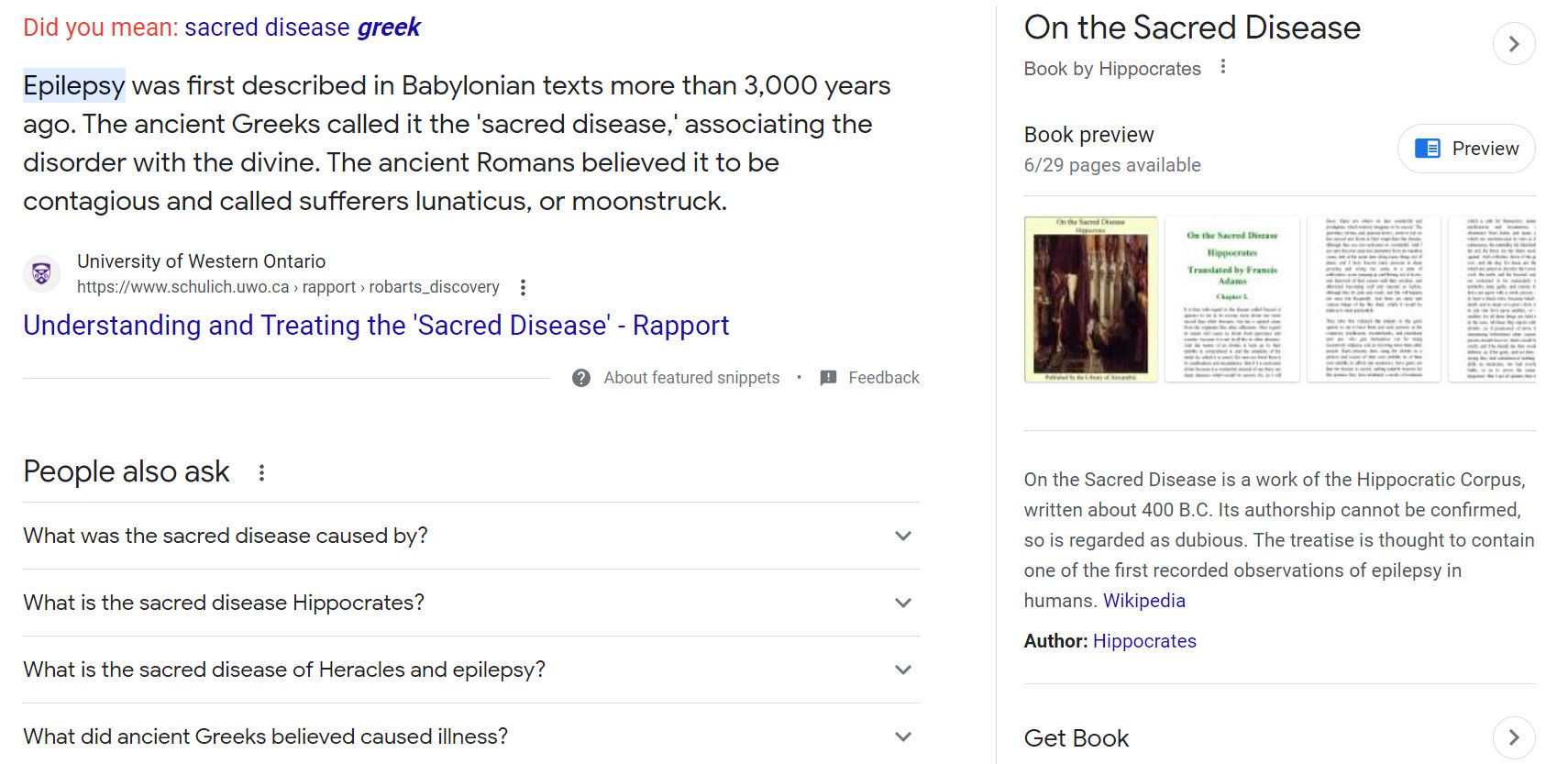Expand 'sacred disease of Heracles and epilepsy' question
Screen dimensions: 1568x764
[x=471, y=670]
